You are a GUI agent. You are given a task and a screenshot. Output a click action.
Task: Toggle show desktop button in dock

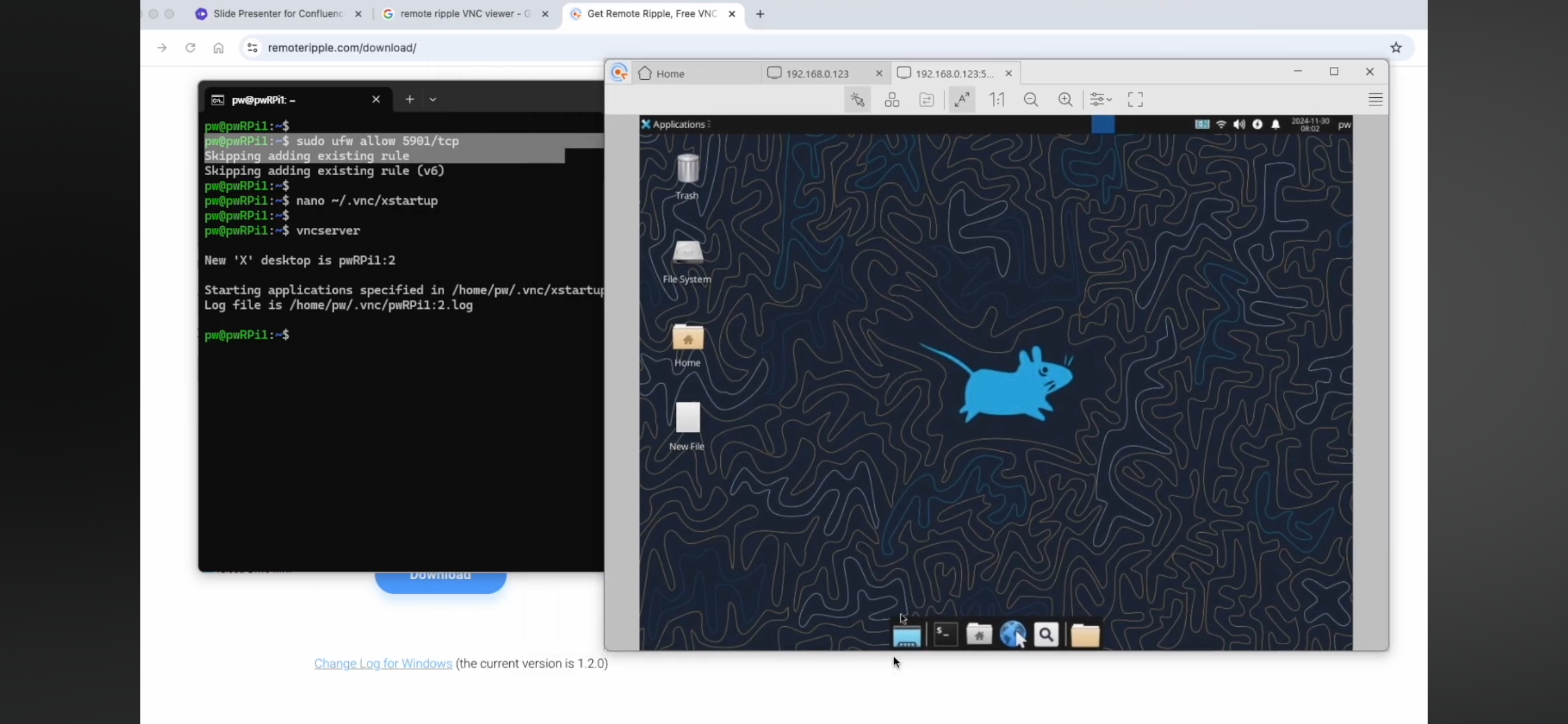[906, 636]
